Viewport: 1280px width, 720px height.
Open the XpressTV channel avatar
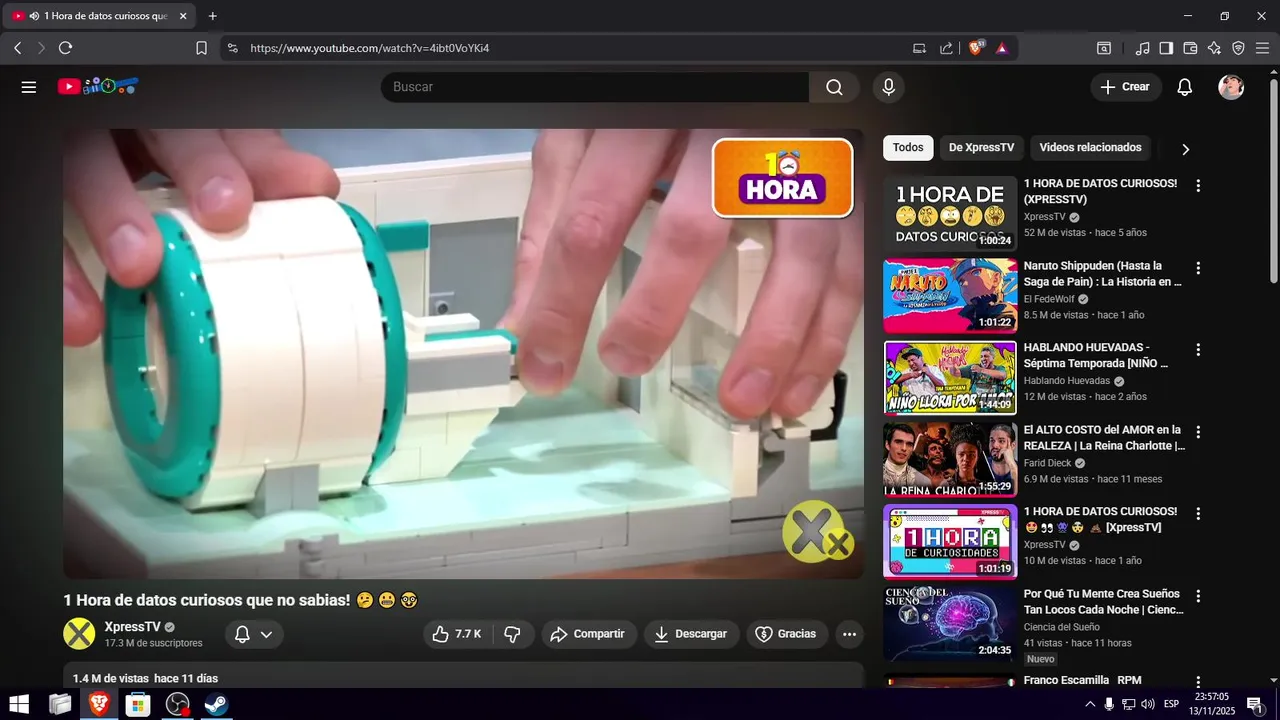pyautogui.click(x=79, y=634)
